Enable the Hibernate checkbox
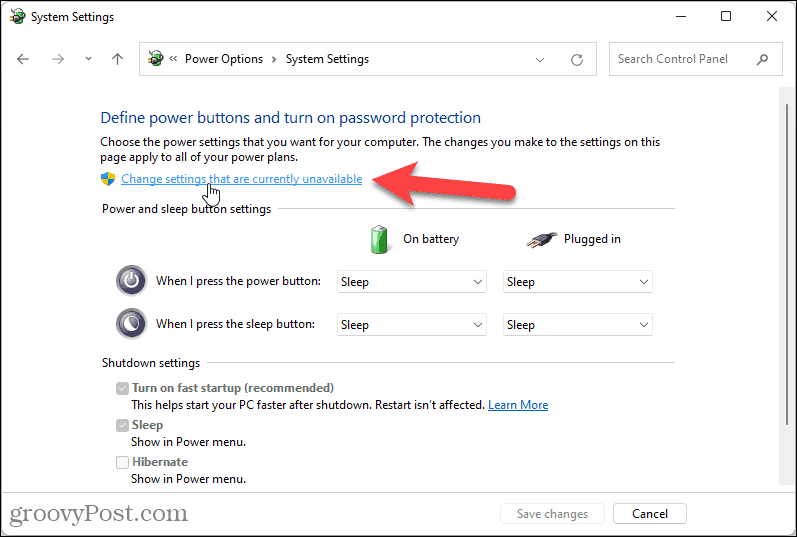Screen dimensions: 797x537 tap(122, 462)
